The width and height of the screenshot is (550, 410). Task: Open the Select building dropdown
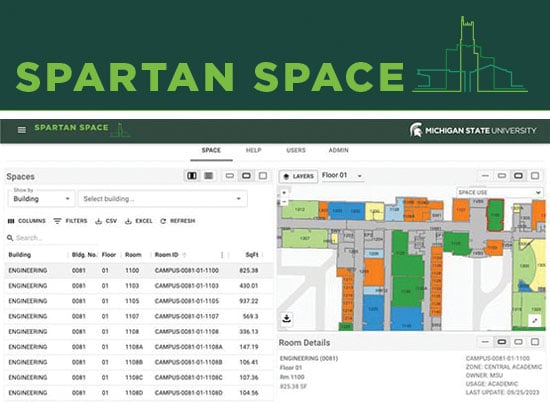coord(163,199)
